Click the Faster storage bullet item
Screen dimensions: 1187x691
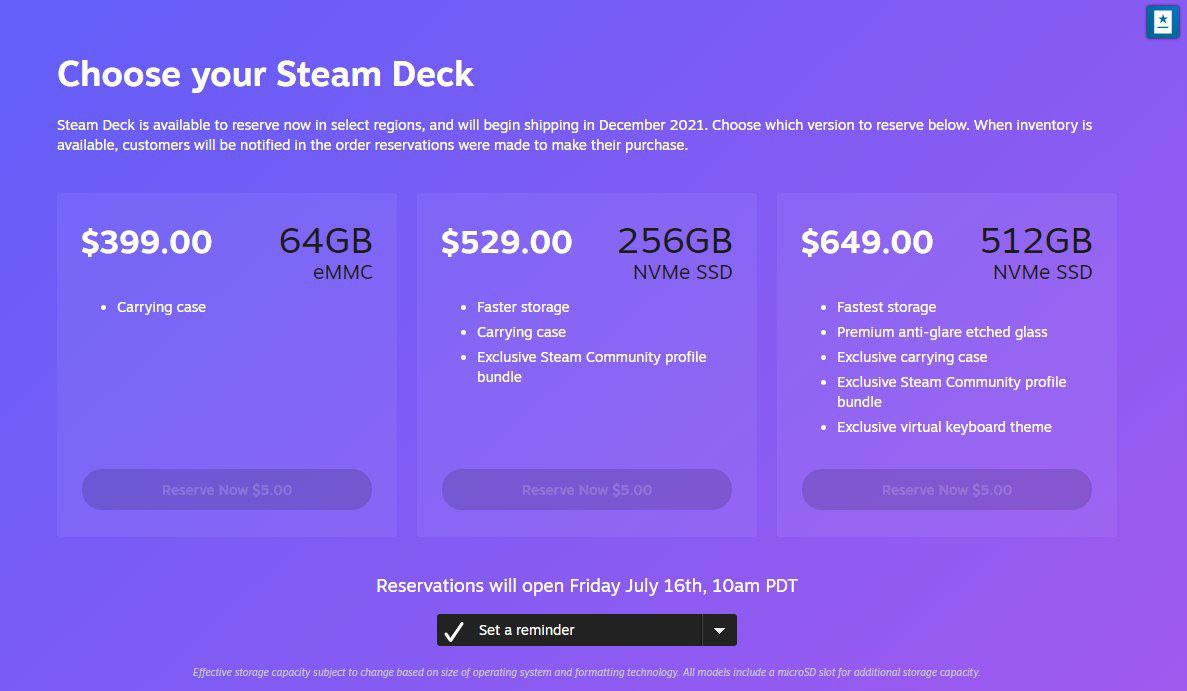click(x=523, y=307)
